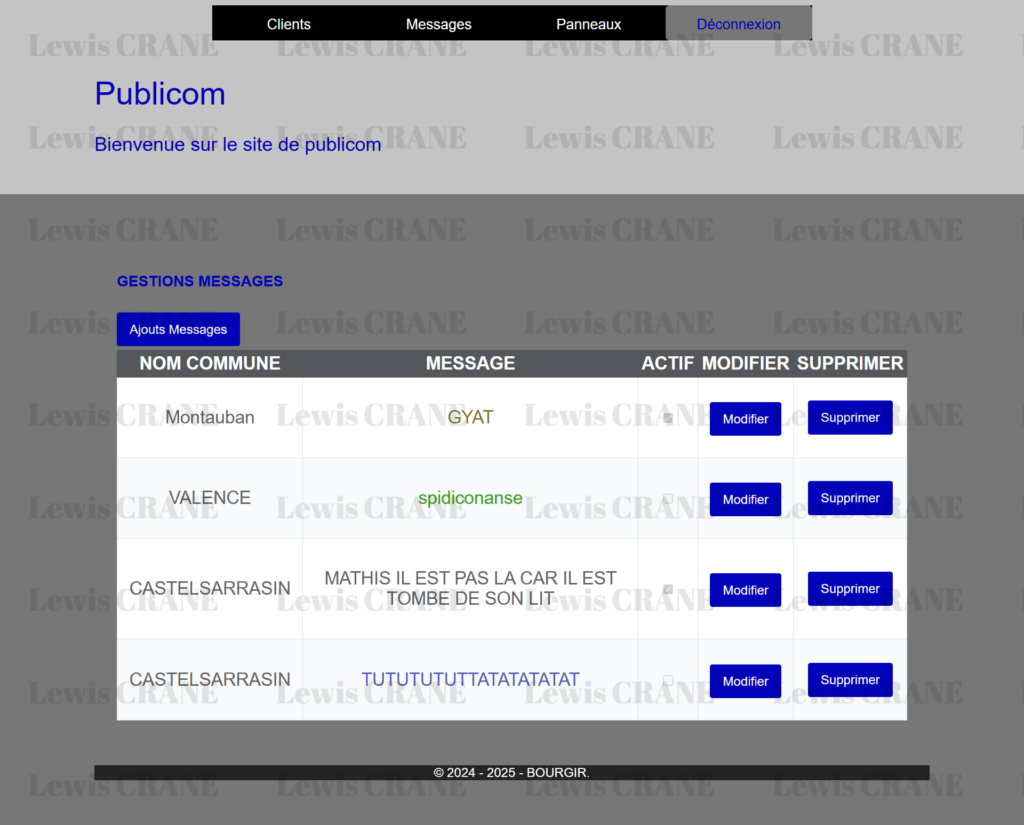Click the 2024 - 2025 BOURGIR footer text
This screenshot has width=1024, height=825.
click(x=511, y=773)
